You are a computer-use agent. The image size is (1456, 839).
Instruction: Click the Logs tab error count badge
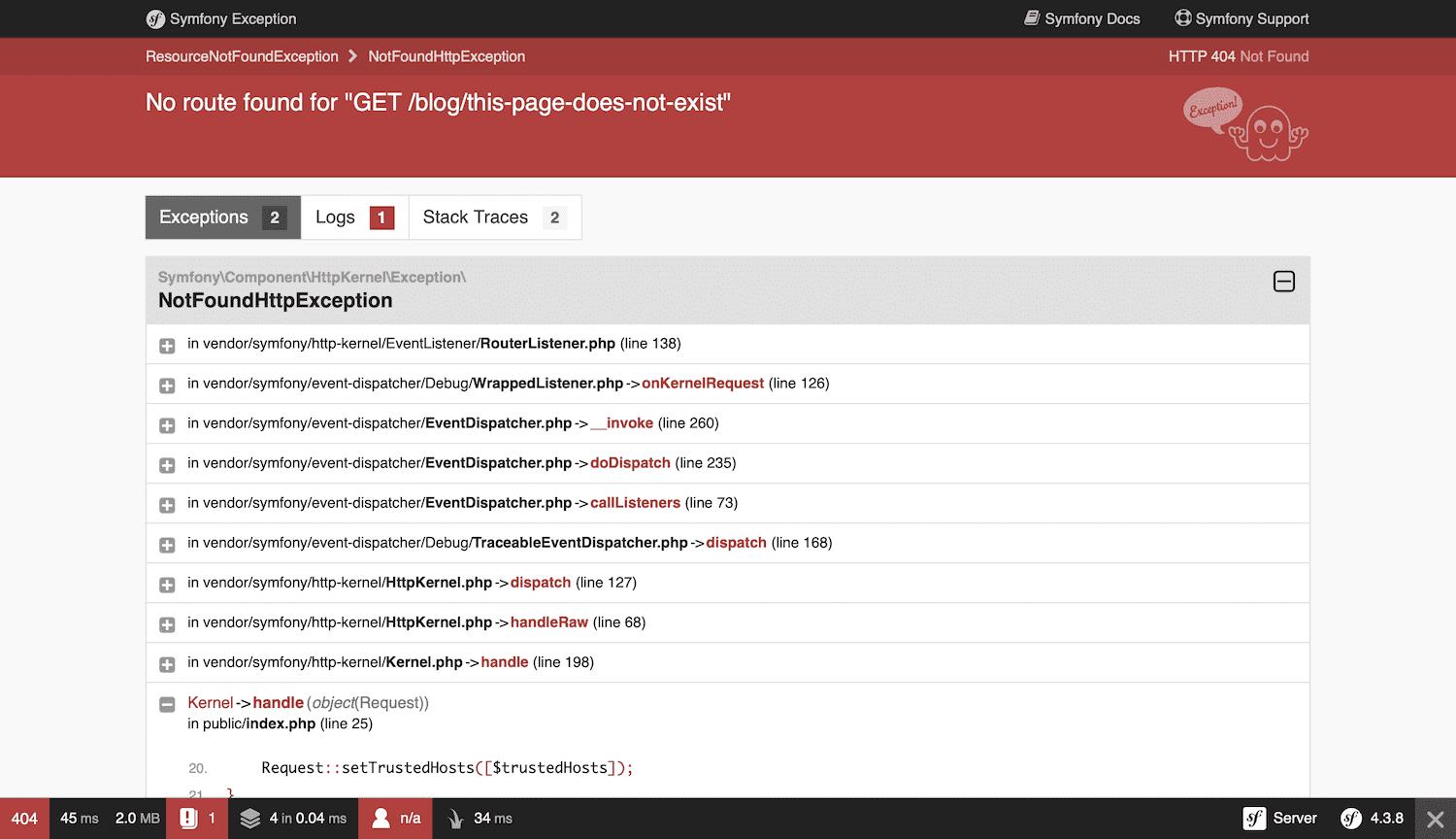coord(381,218)
